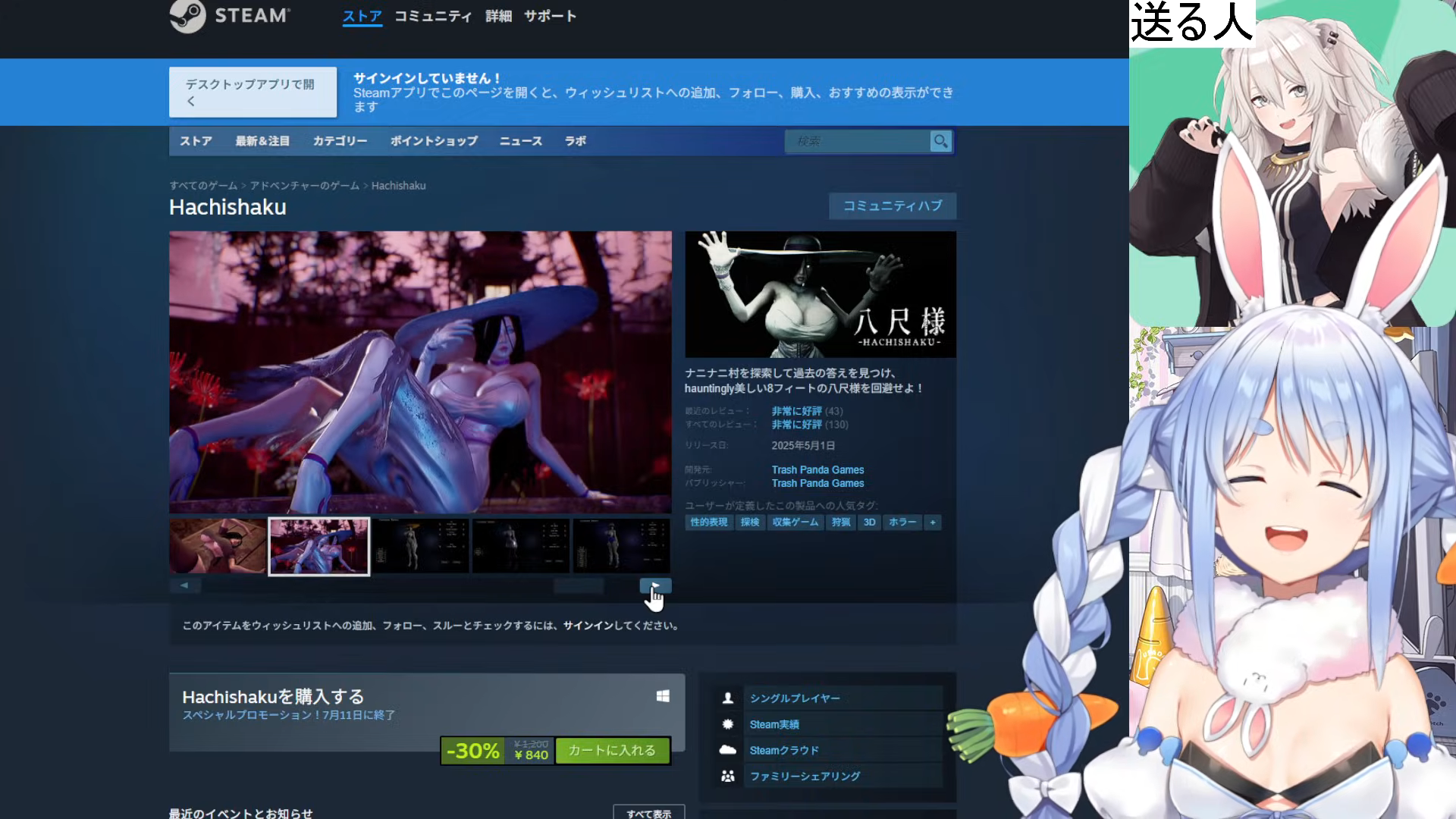Open ラボ tab
Image resolution: width=1456 pixels, height=819 pixels.
575,141
